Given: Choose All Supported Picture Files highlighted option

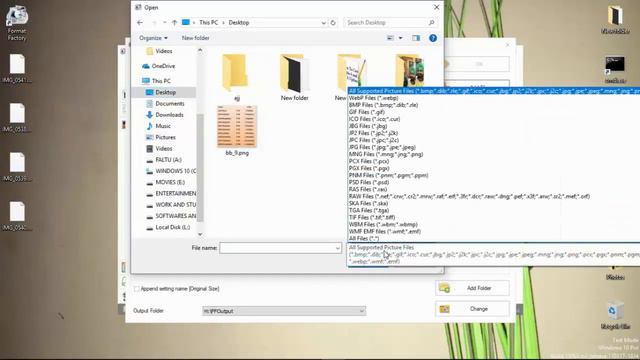Looking at the screenshot, I should click(494, 91).
